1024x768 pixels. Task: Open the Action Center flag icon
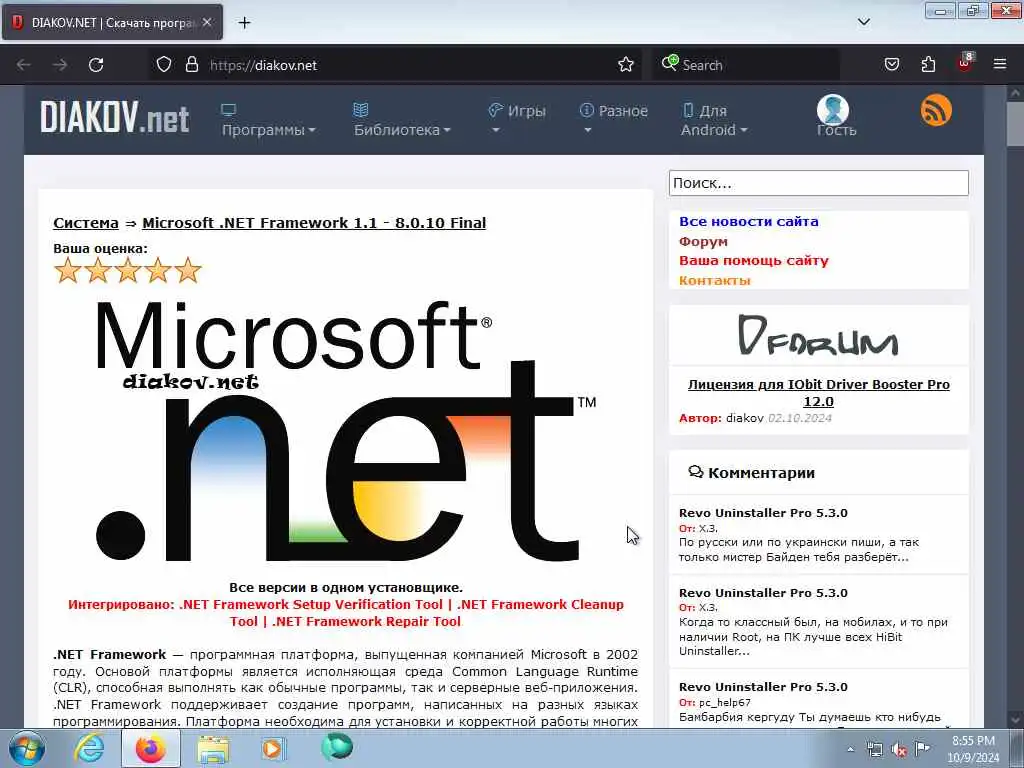click(x=922, y=748)
